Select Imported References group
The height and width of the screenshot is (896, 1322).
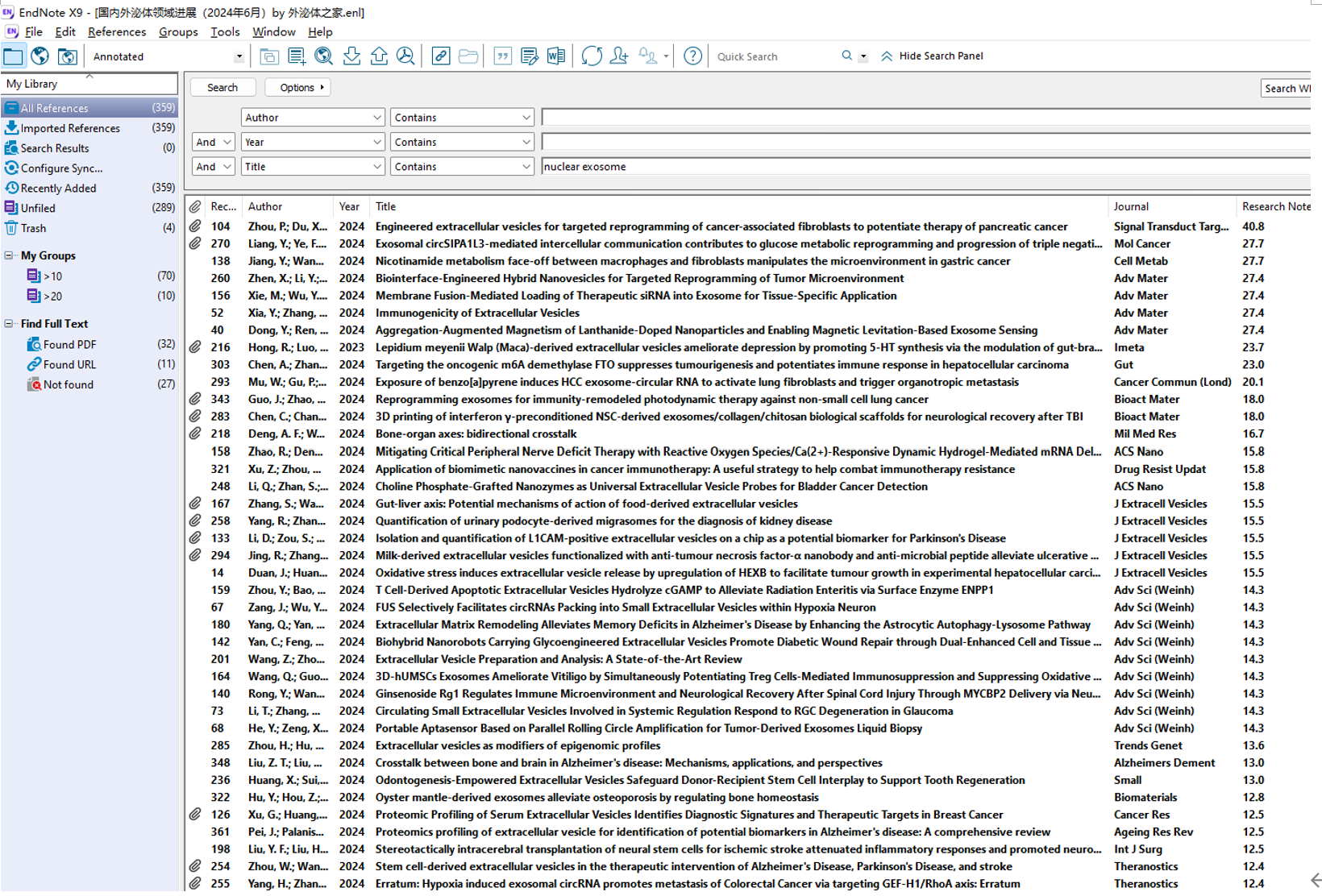[89, 128]
